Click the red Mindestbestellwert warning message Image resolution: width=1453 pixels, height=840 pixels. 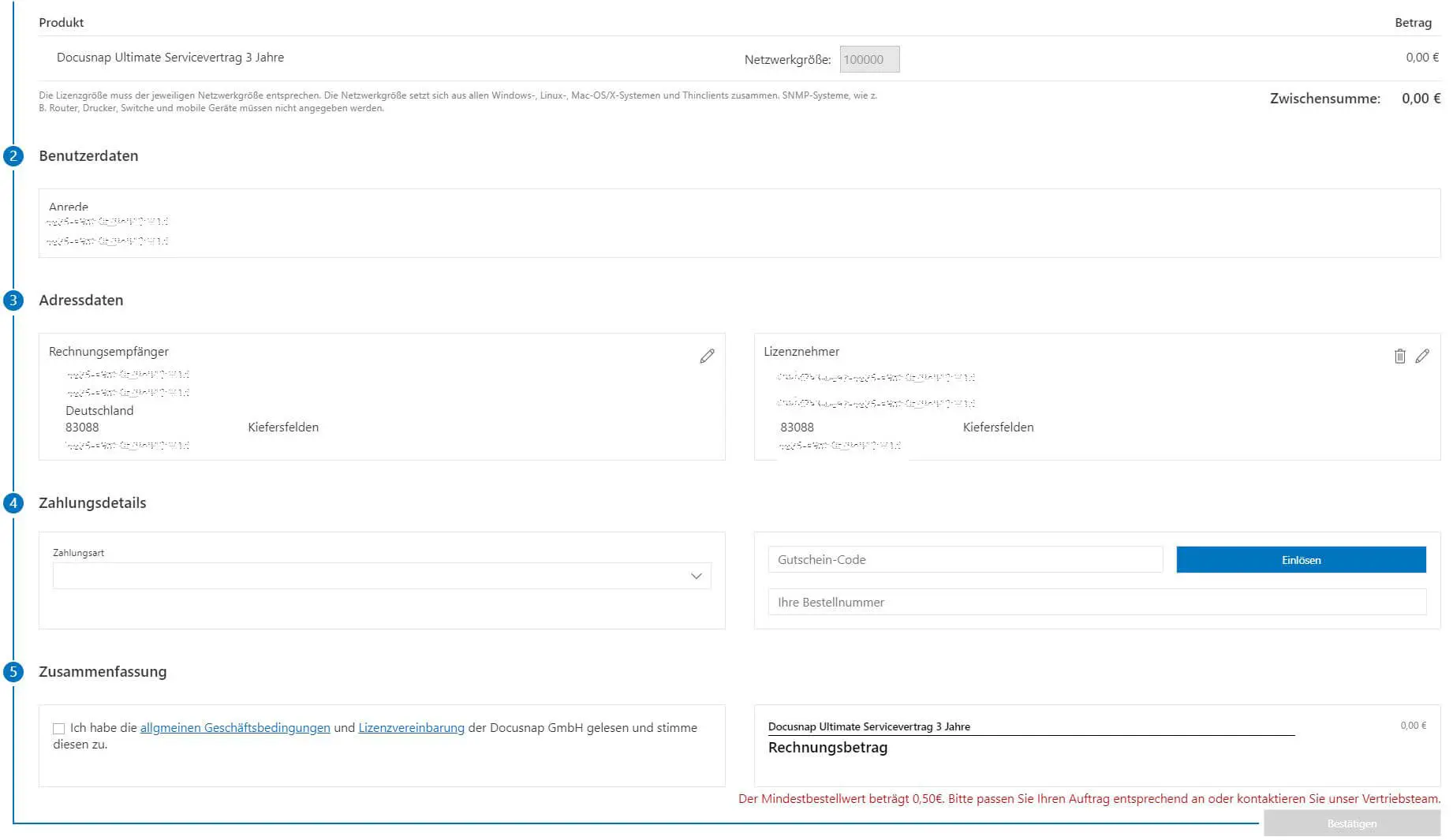(1089, 799)
